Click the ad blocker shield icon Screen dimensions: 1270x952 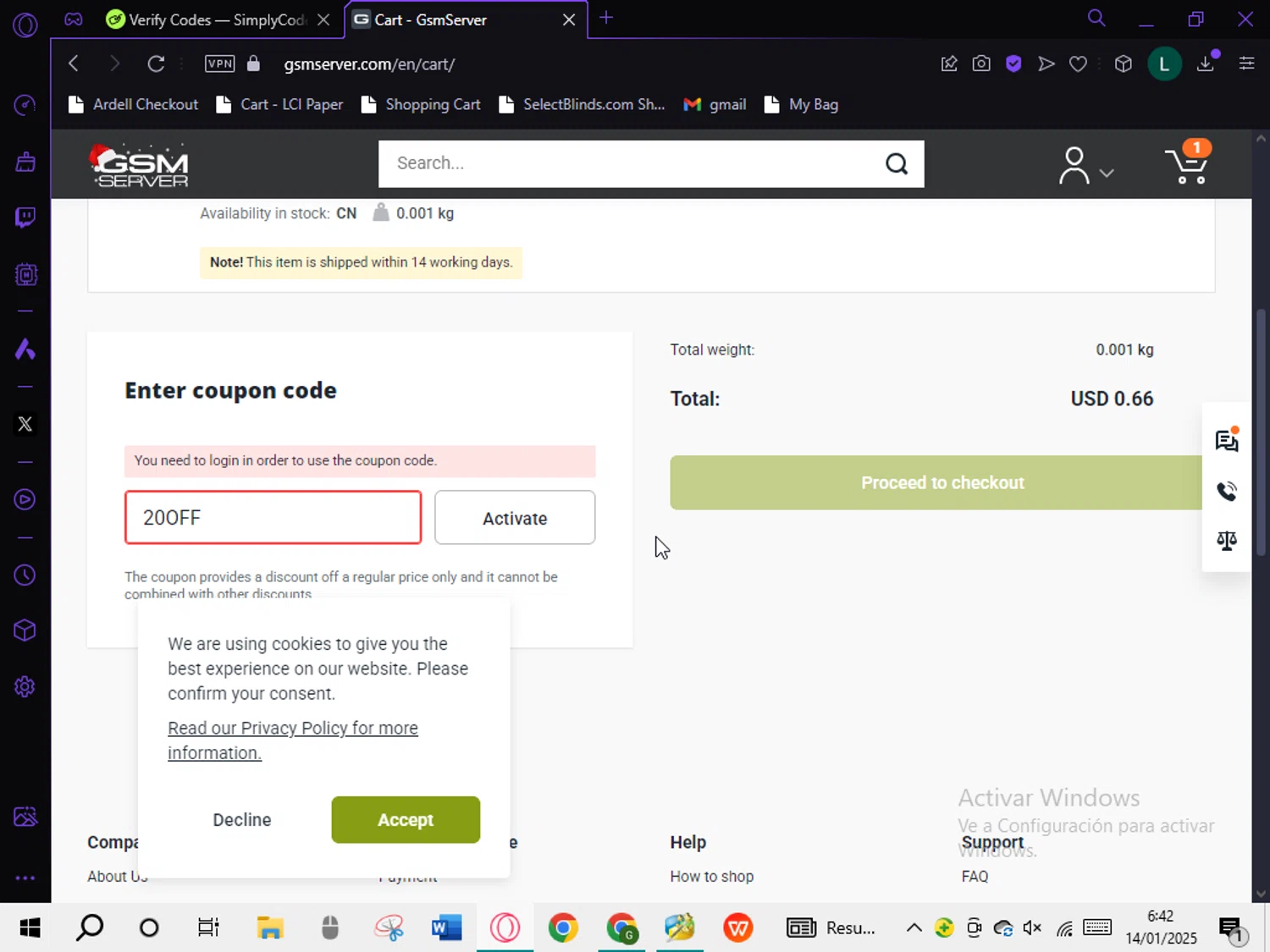coord(1013,63)
